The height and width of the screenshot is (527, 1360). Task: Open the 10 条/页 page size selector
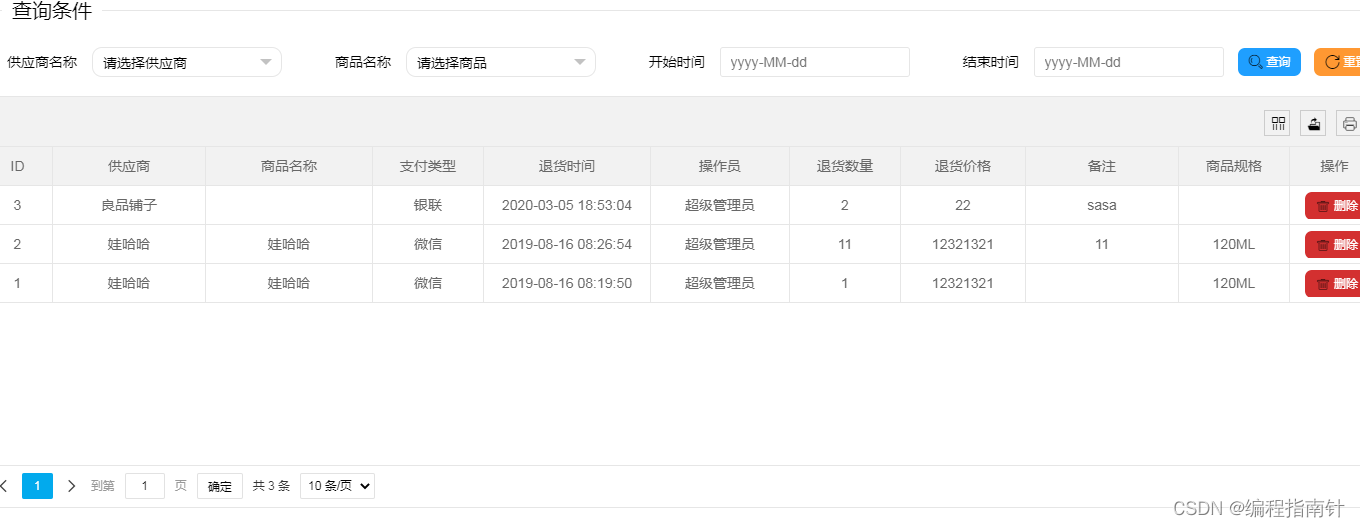point(337,486)
